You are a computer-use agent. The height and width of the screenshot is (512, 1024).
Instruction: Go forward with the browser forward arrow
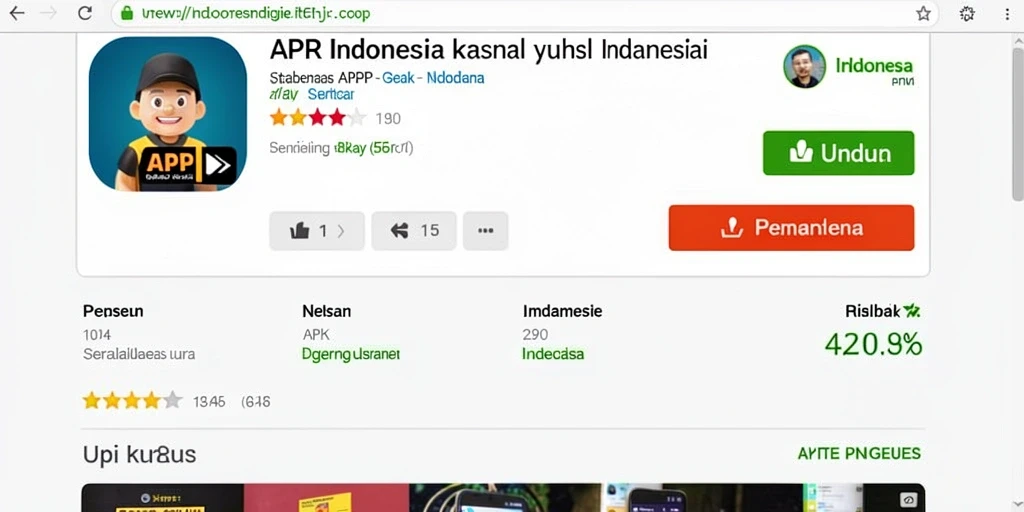[49, 13]
